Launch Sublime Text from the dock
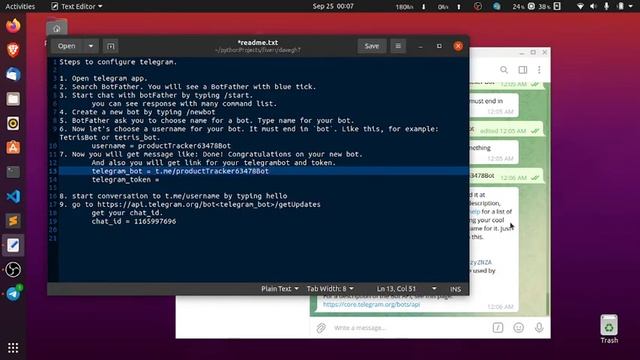This screenshot has width=640, height=360. [x=13, y=221]
